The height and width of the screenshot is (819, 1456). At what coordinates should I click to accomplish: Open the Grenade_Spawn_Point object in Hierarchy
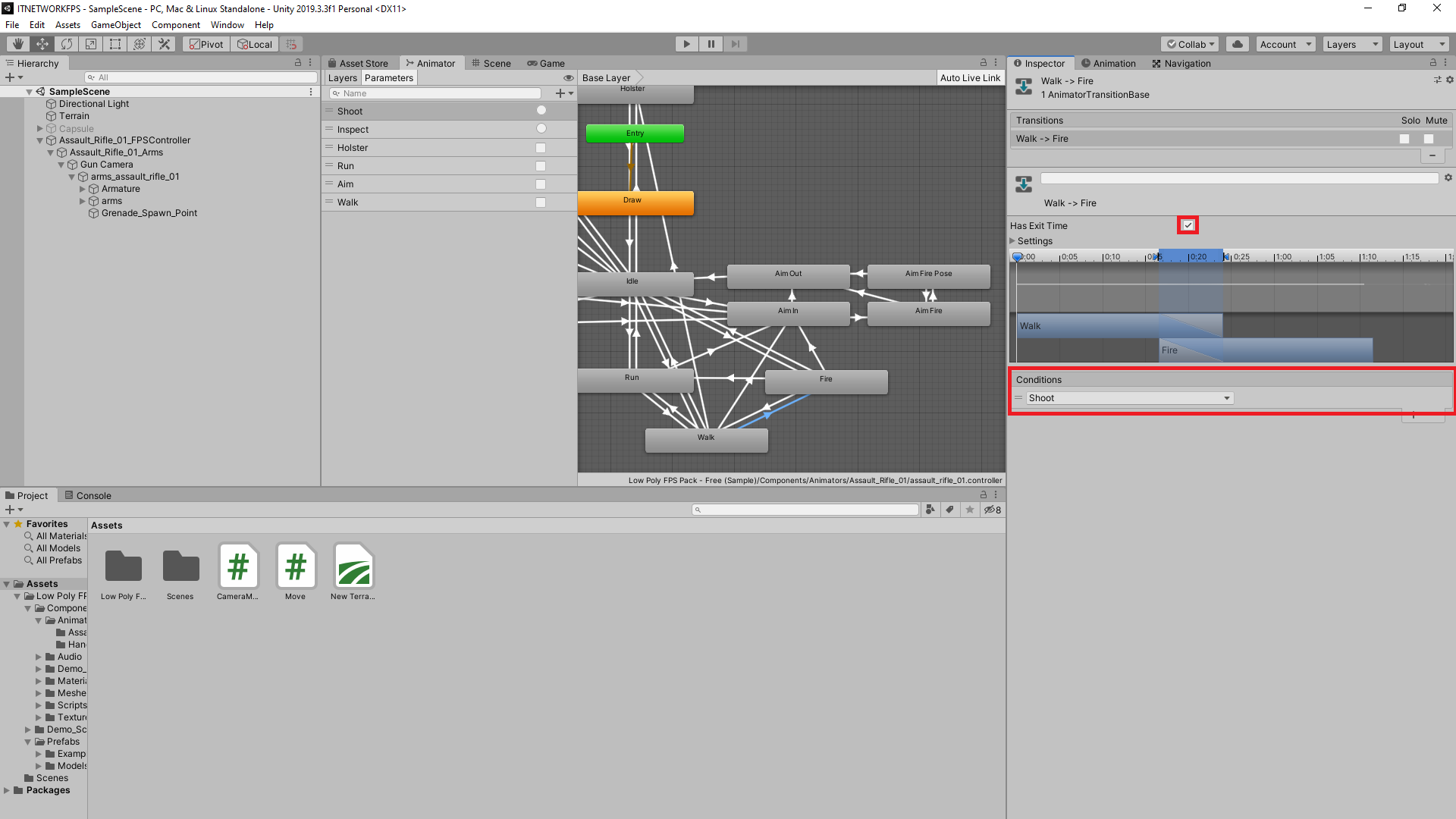point(149,213)
